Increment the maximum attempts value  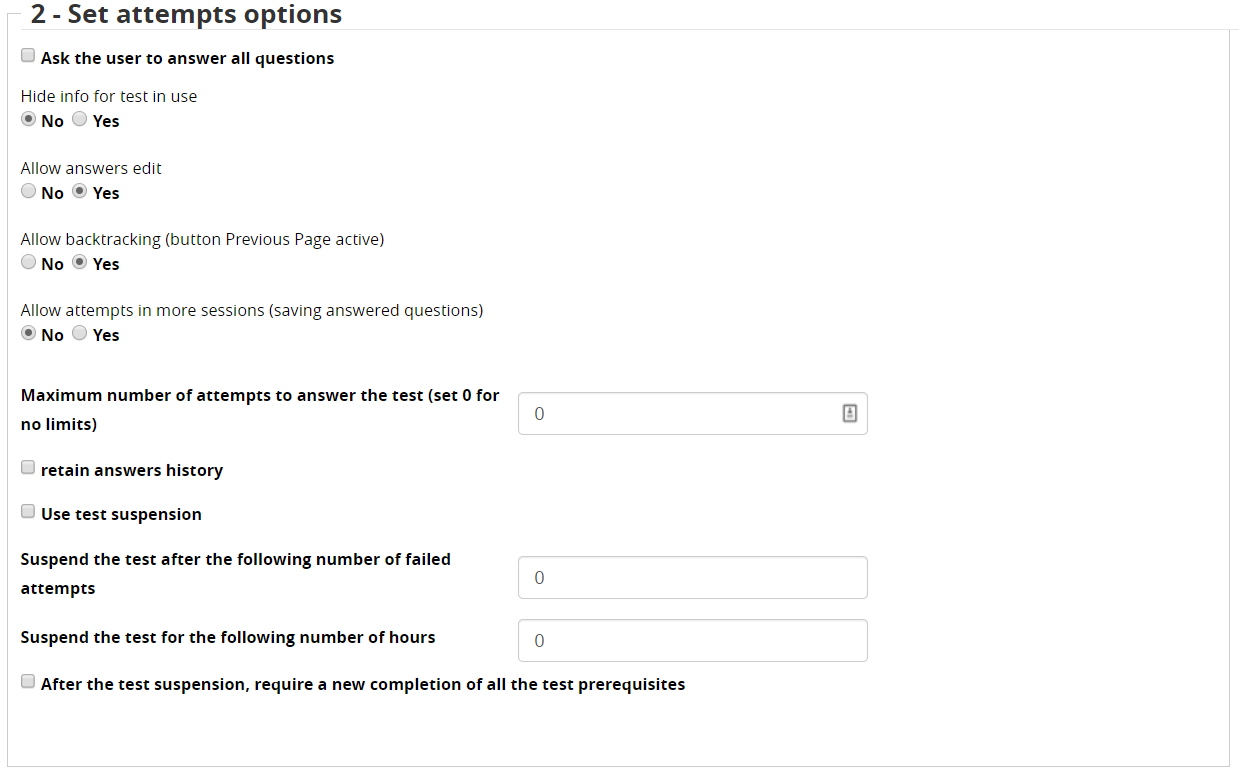(x=849, y=409)
